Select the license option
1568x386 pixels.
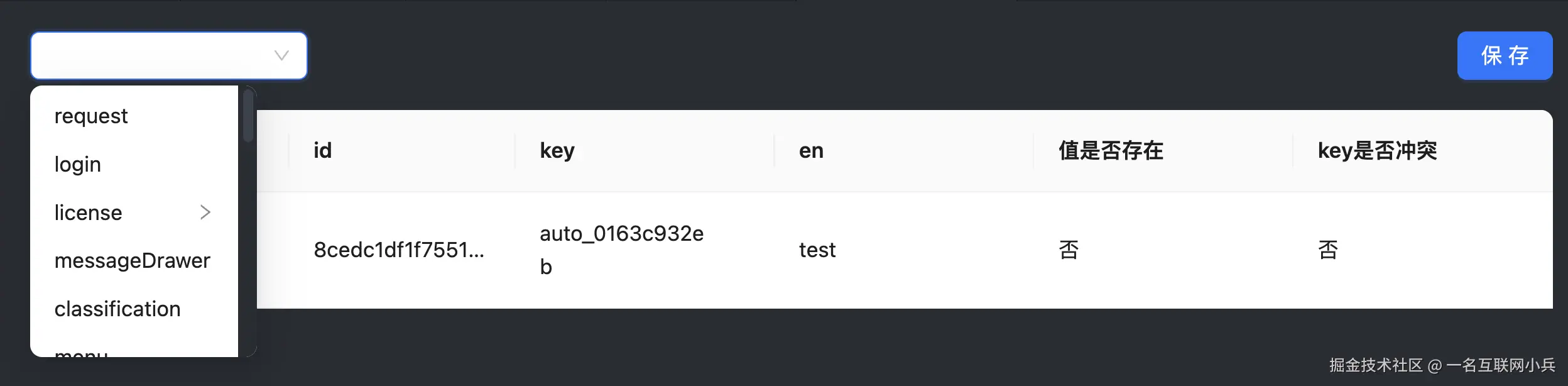point(89,213)
